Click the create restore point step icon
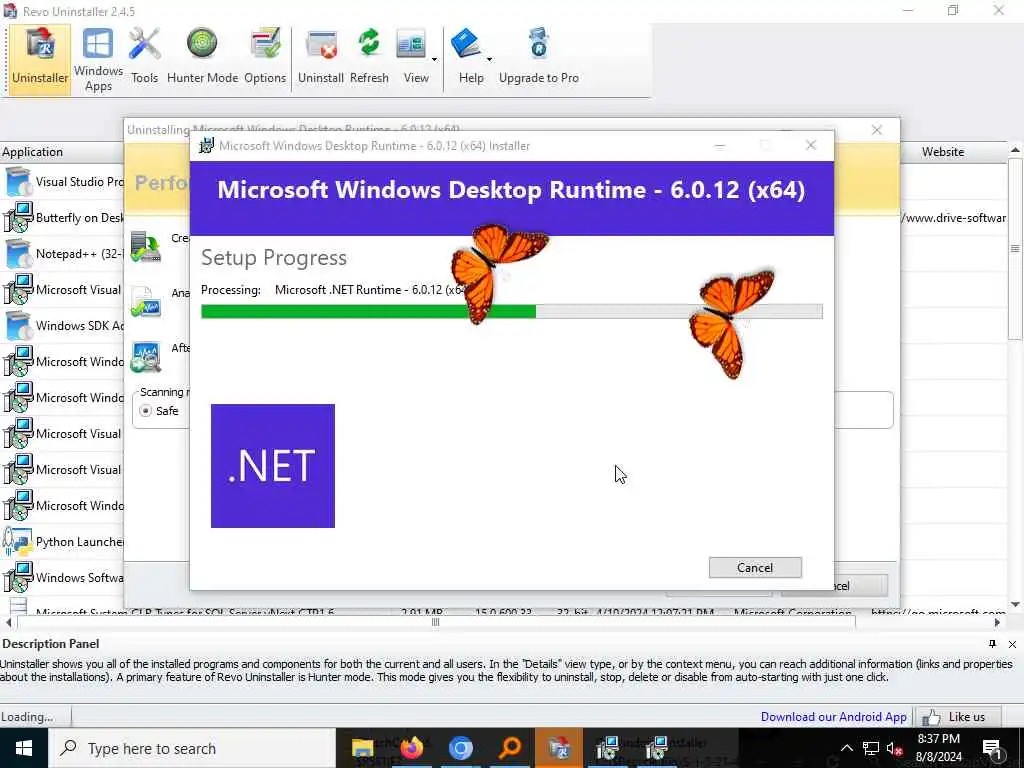The width and height of the screenshot is (1024, 768). [x=145, y=248]
